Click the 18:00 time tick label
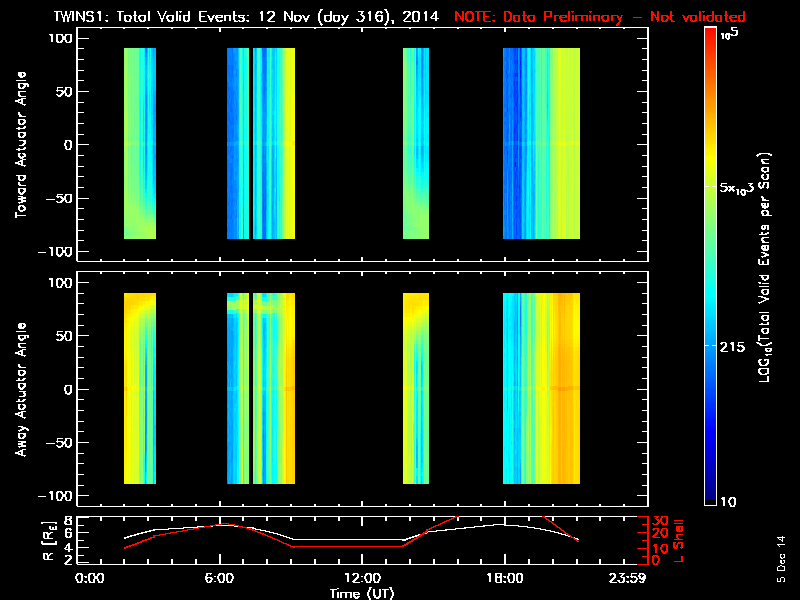 504,578
